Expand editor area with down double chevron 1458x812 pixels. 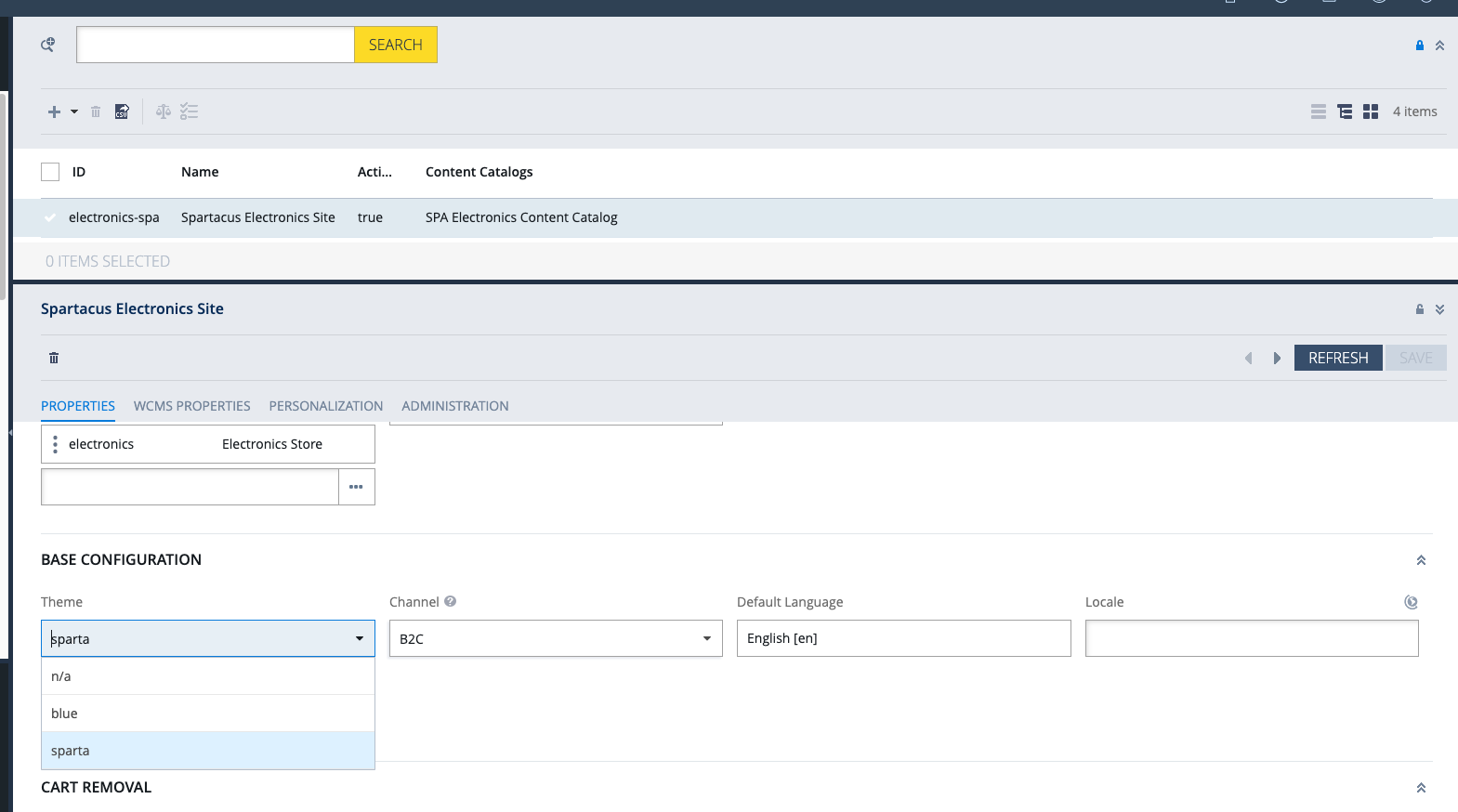[1439, 309]
